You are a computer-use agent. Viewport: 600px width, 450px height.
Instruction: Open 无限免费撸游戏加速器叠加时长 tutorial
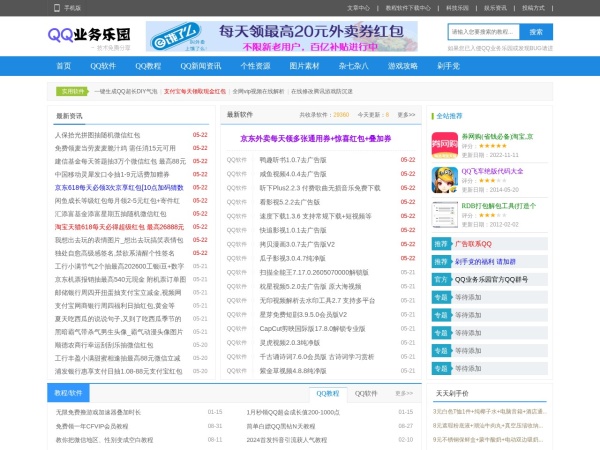coord(98,412)
